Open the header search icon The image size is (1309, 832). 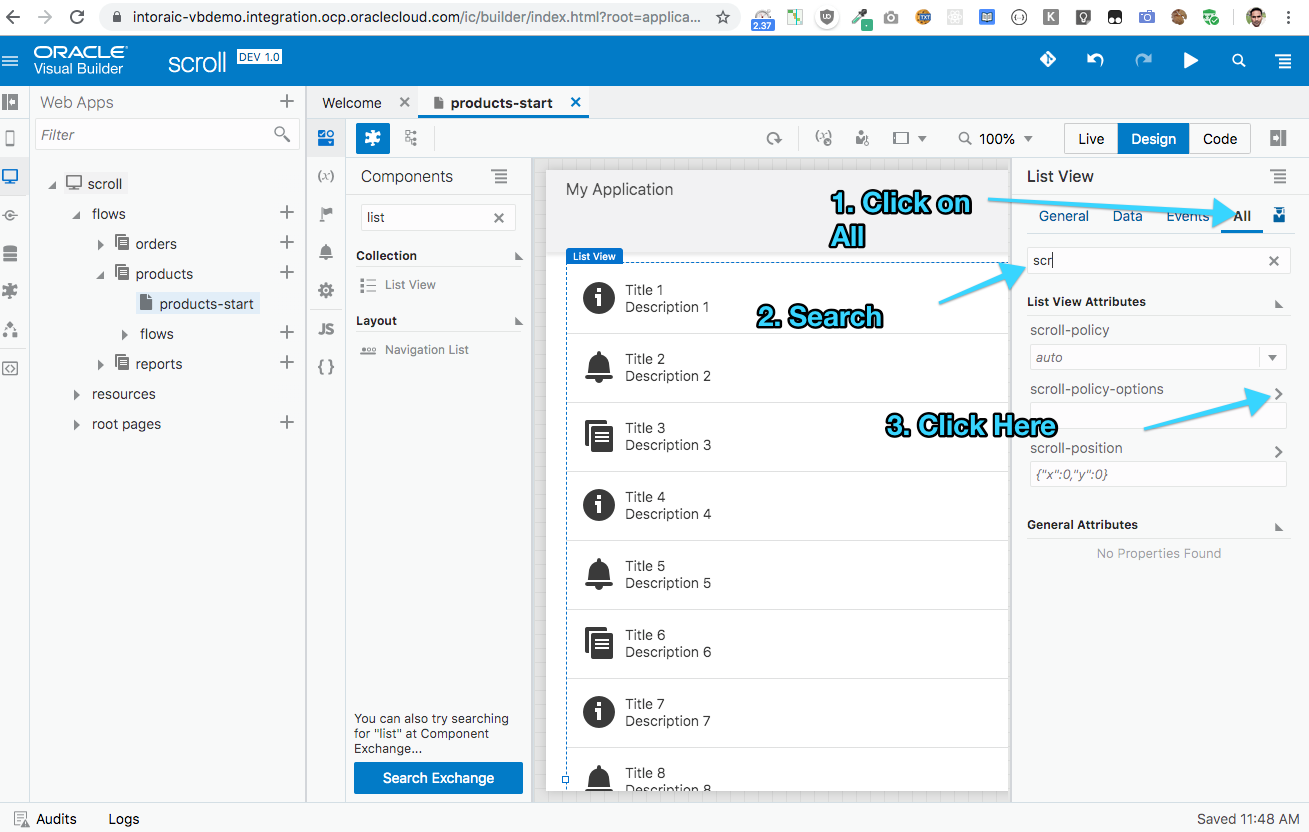coord(1238,60)
